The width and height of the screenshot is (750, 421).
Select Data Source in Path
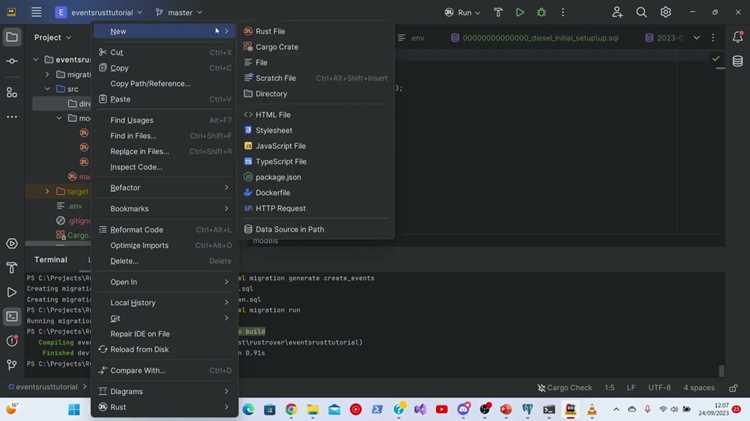pos(317,229)
